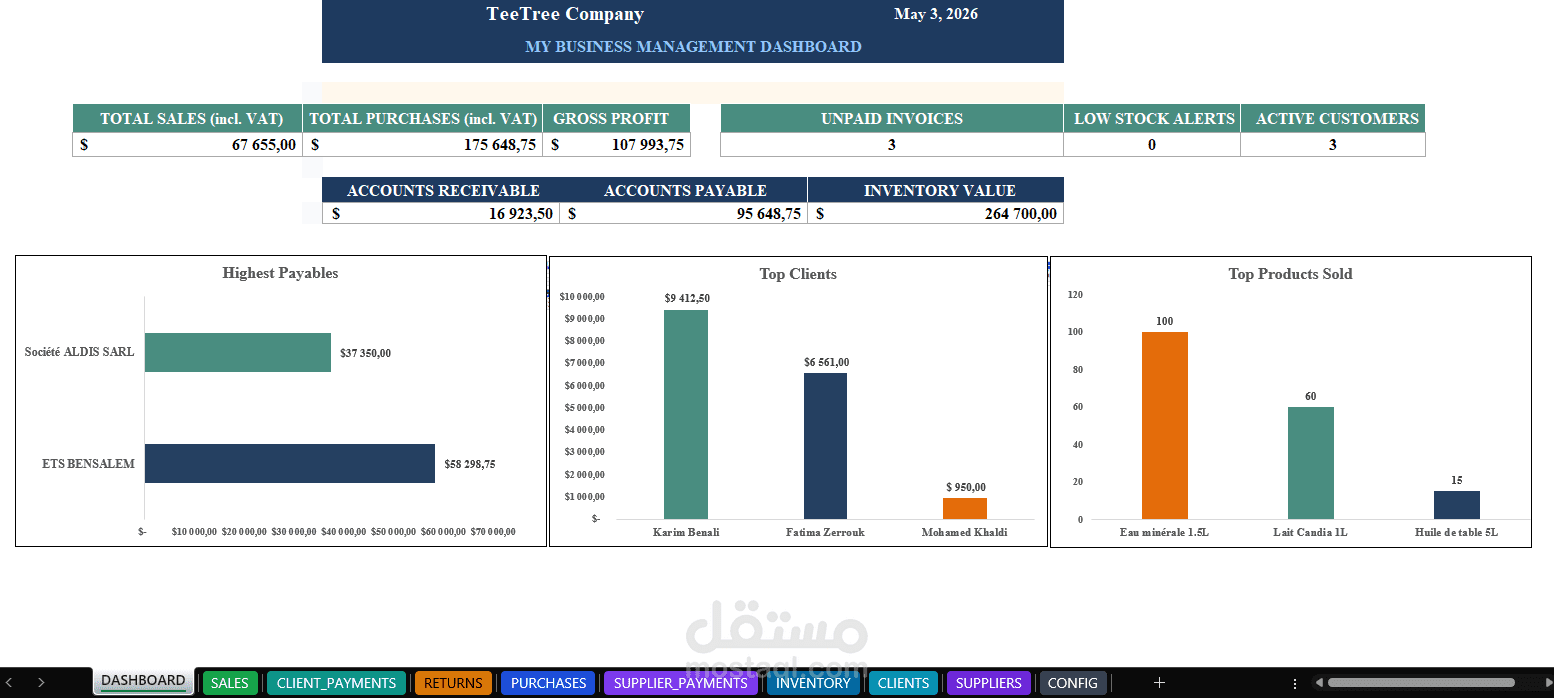Select the Société ALDIS SARL green bar

[x=238, y=352]
